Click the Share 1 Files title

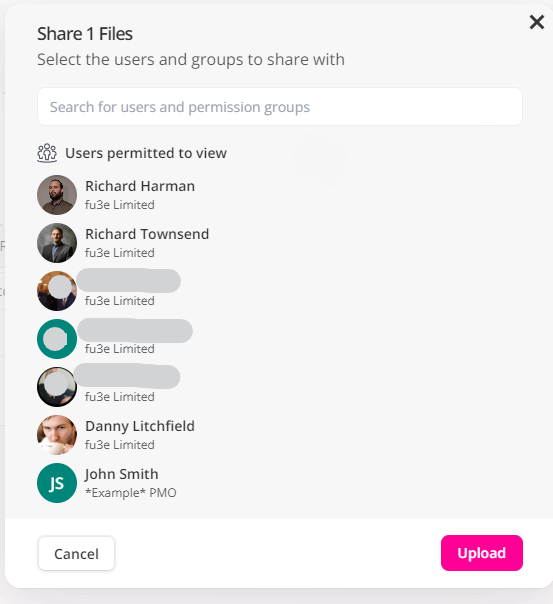pyautogui.click(x=85, y=34)
